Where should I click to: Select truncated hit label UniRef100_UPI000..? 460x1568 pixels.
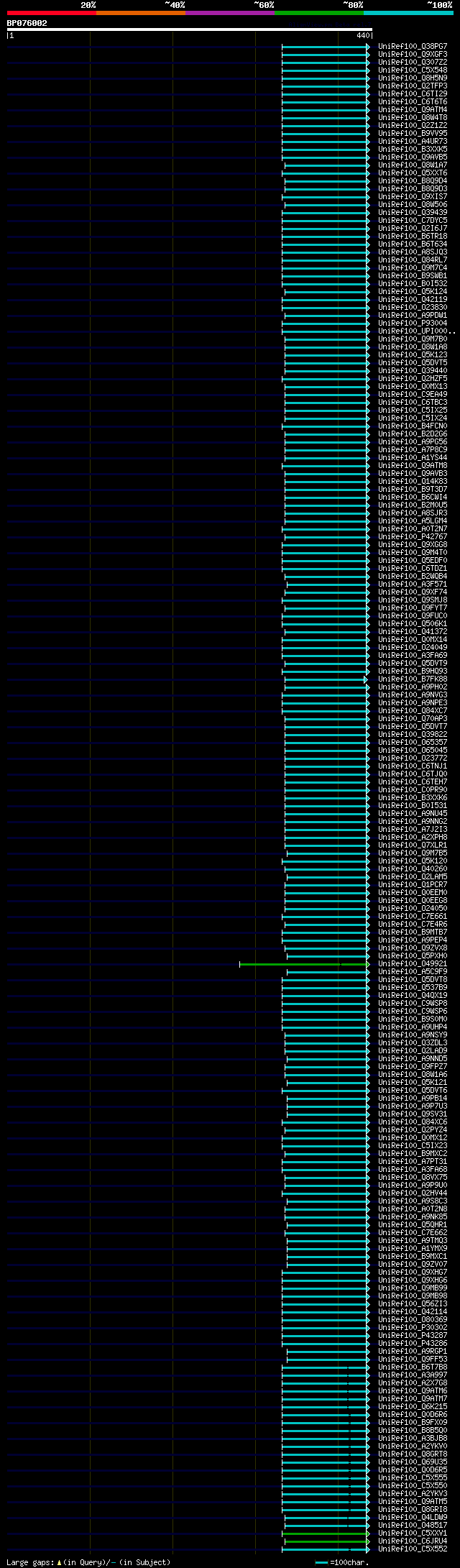click(x=416, y=331)
